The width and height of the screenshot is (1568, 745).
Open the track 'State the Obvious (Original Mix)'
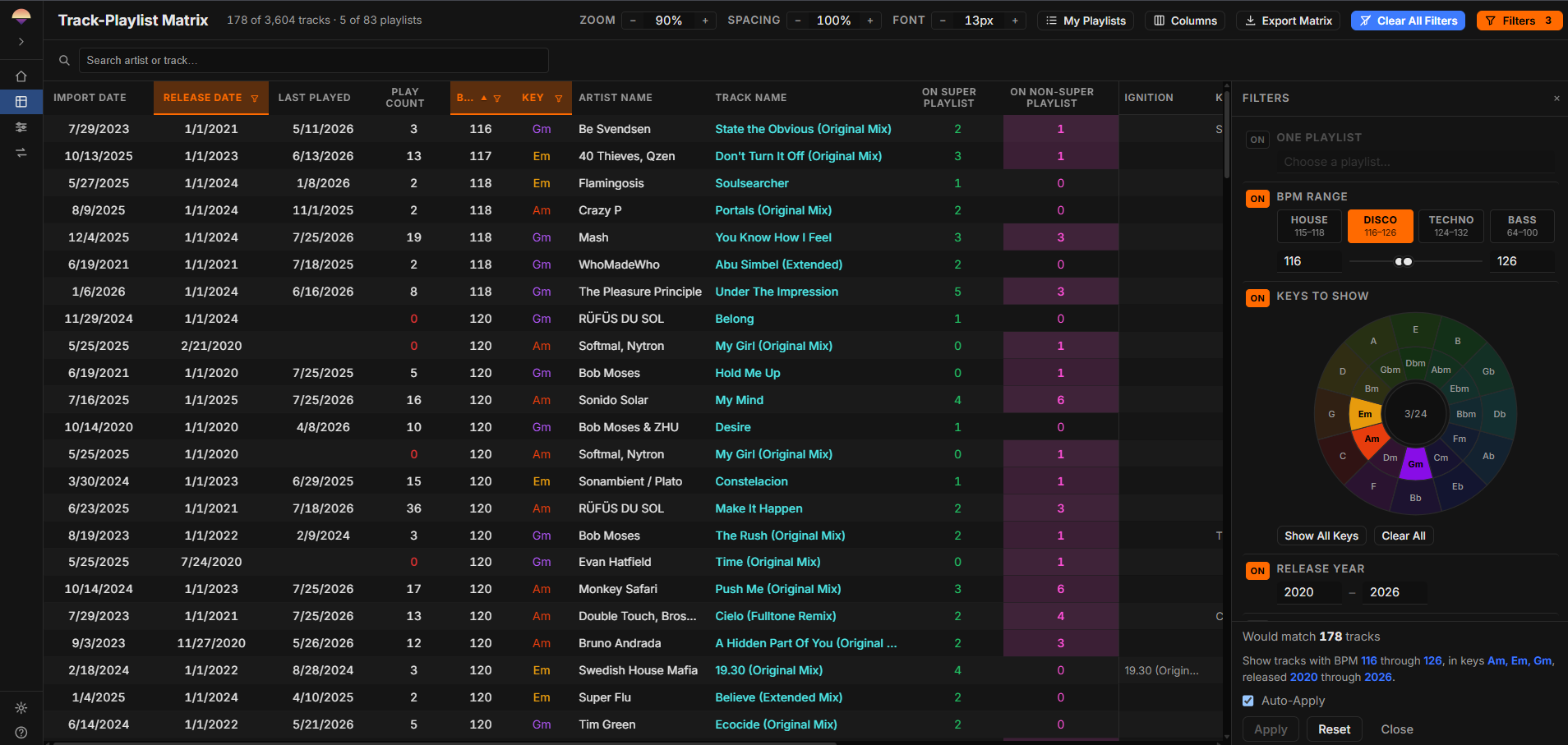point(803,129)
